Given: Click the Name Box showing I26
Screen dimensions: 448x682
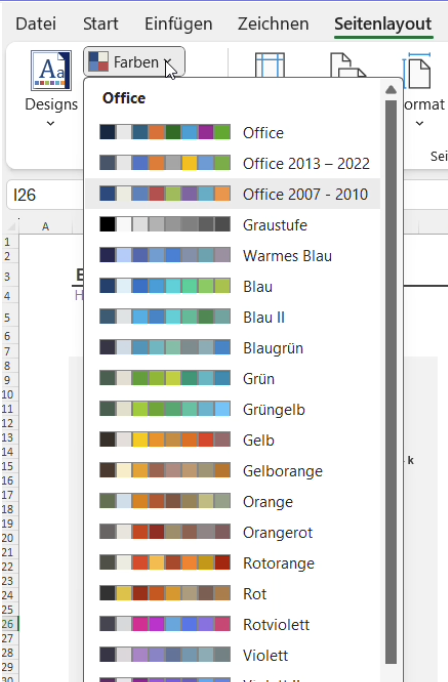Looking at the screenshot, I should (x=45, y=195).
